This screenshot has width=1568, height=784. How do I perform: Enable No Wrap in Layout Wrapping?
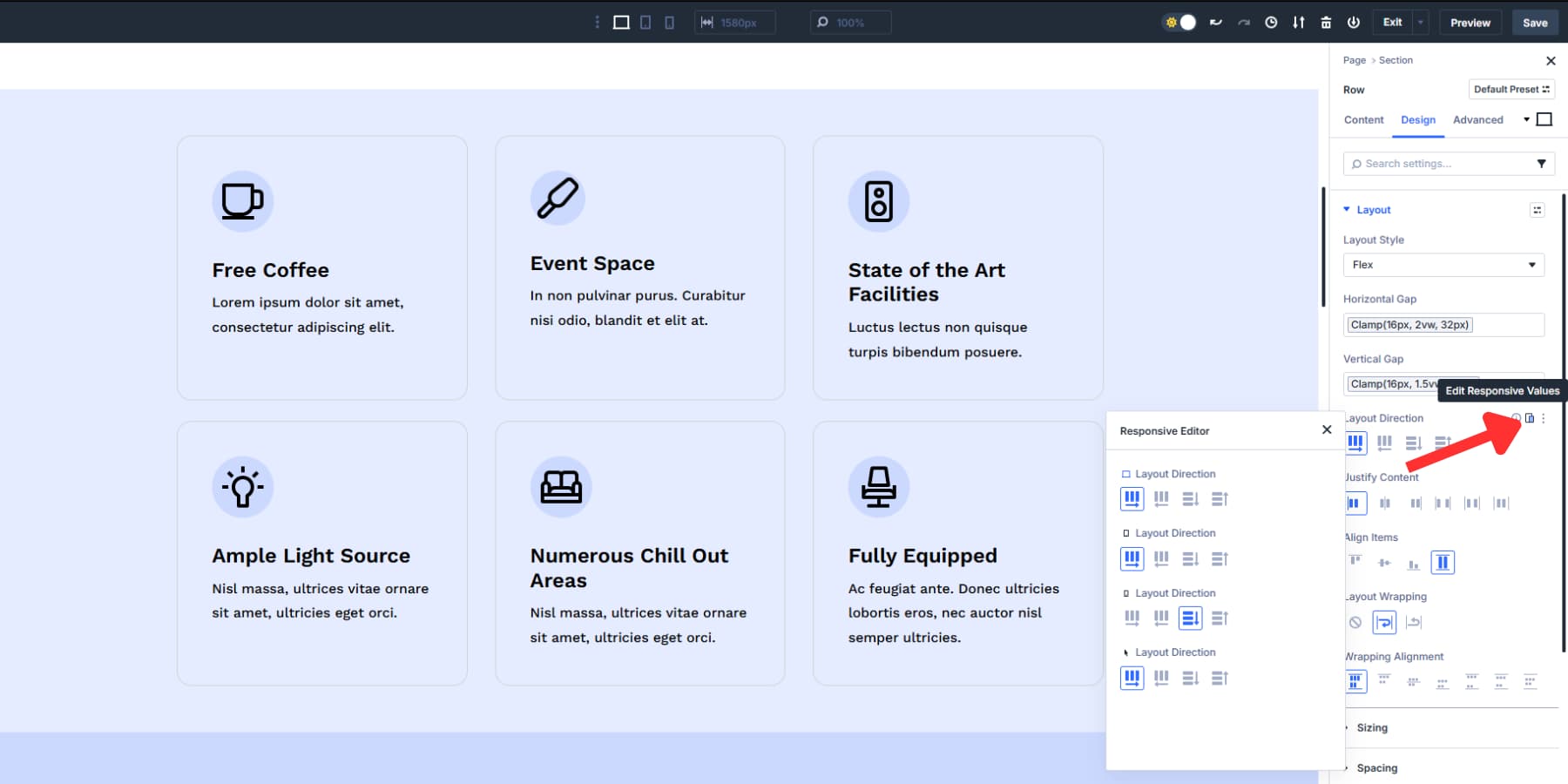click(x=1356, y=622)
